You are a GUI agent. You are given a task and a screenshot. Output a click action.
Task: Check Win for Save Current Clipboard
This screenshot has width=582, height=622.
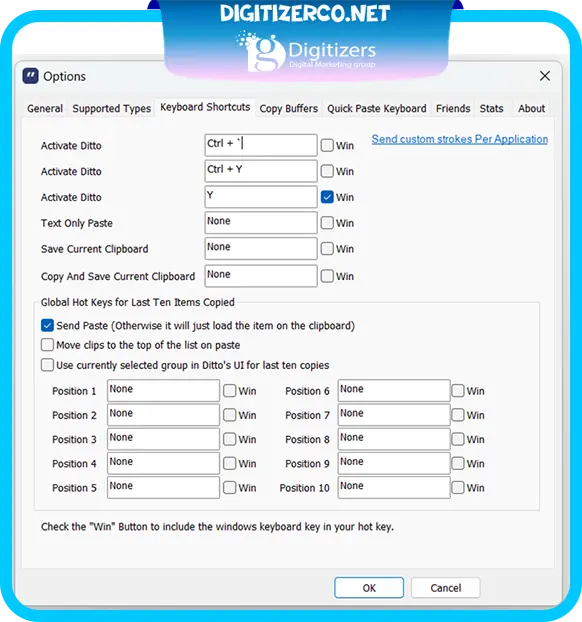pos(327,248)
